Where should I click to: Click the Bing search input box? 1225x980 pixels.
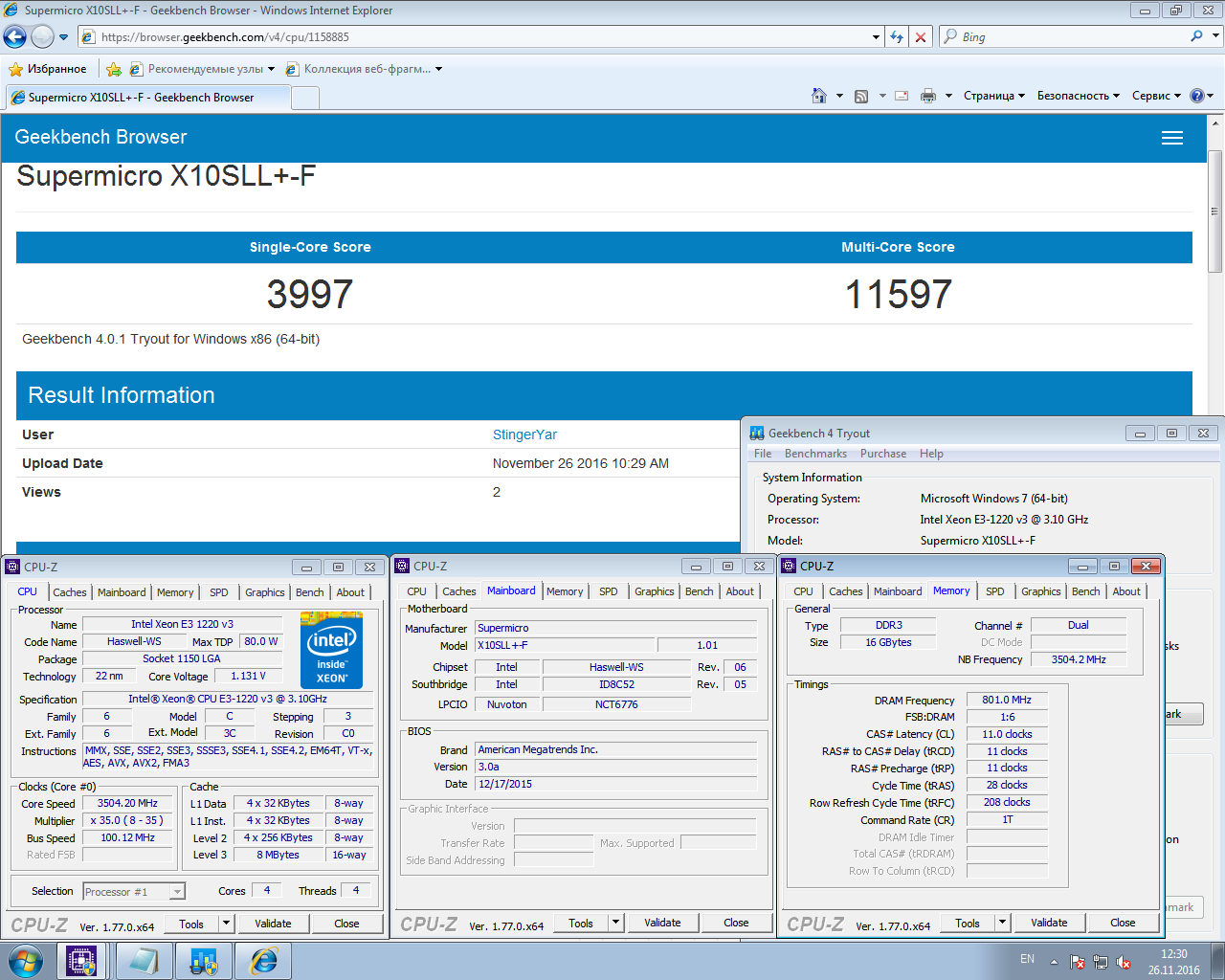[1072, 36]
